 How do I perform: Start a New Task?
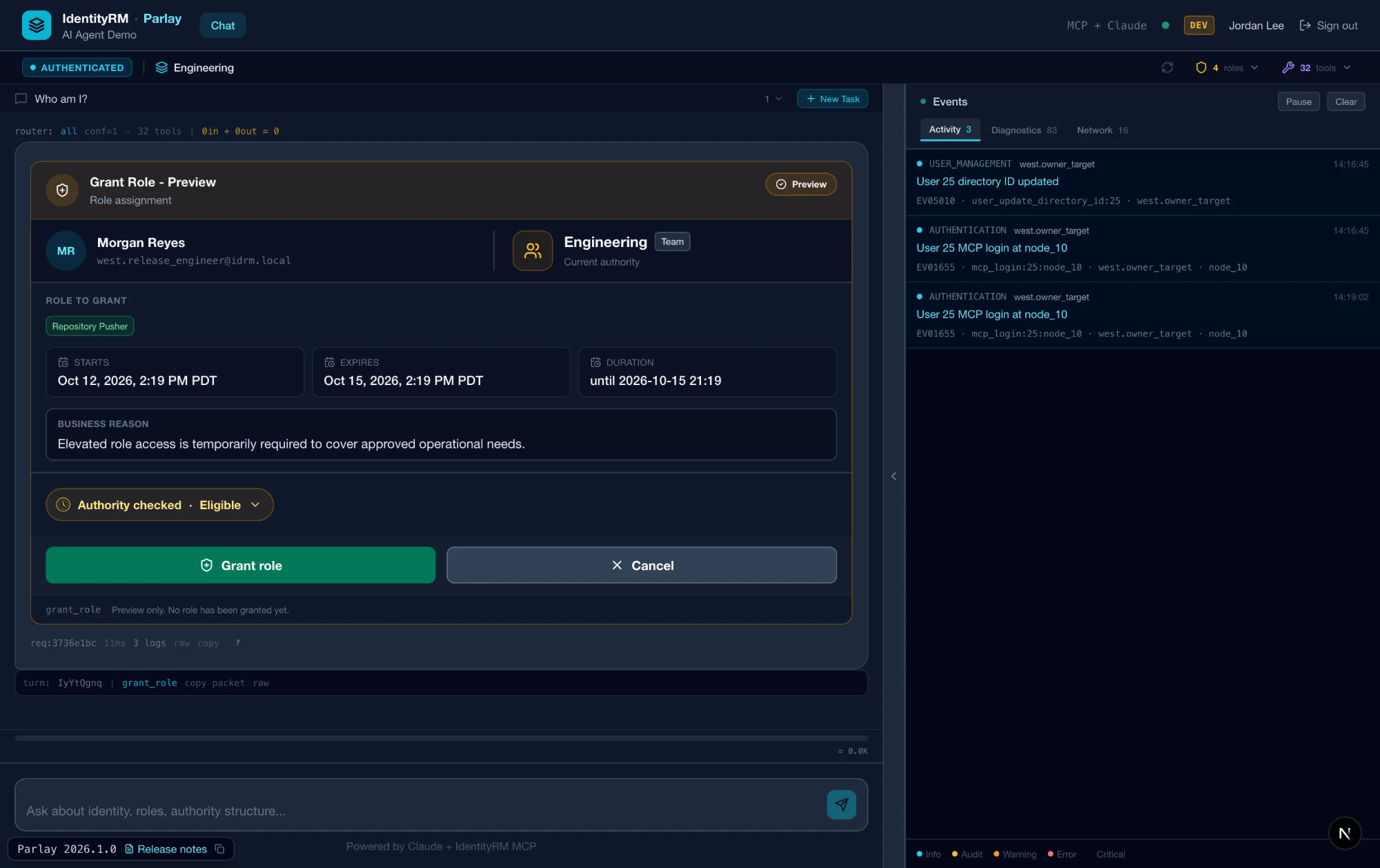click(x=833, y=99)
